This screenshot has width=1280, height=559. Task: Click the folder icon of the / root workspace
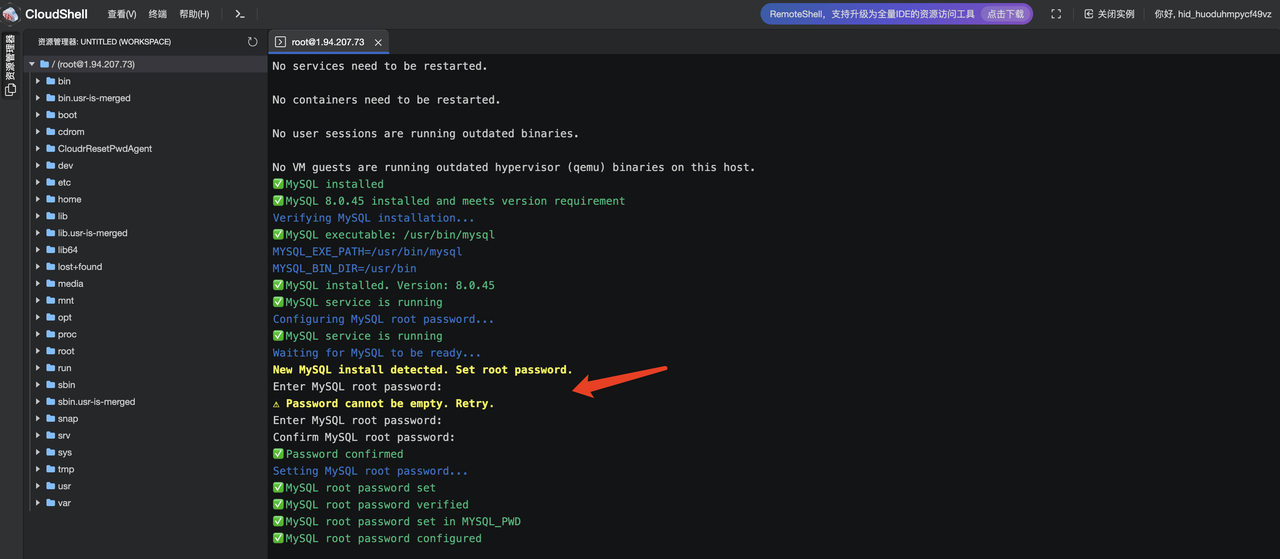tap(44, 64)
